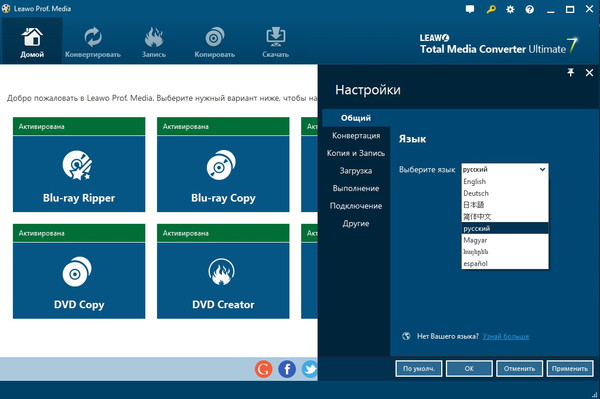The image size is (600, 399).
Task: Click Активирована label above DVD Copy
Action: [x=42, y=233]
